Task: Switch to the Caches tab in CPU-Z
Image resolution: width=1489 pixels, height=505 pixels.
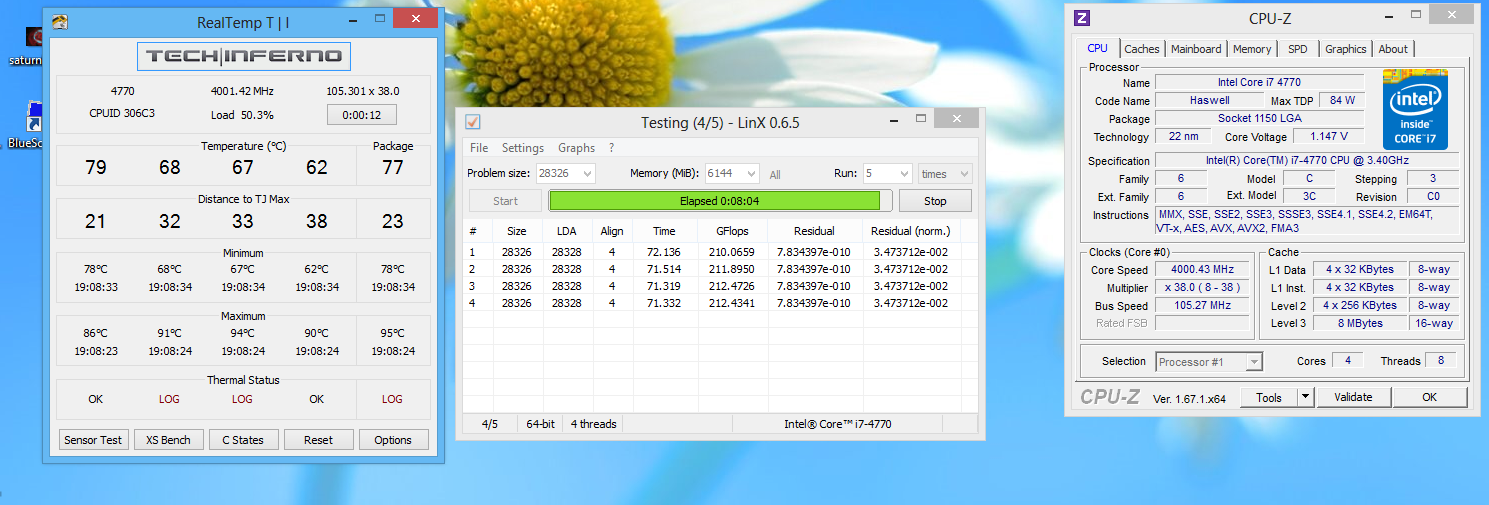Action: (1142, 49)
